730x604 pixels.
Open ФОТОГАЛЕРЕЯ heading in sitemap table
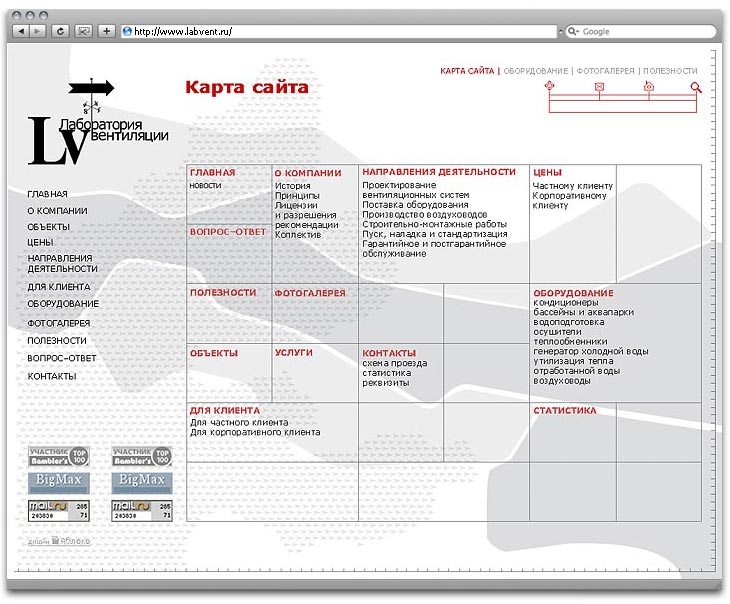click(x=310, y=293)
